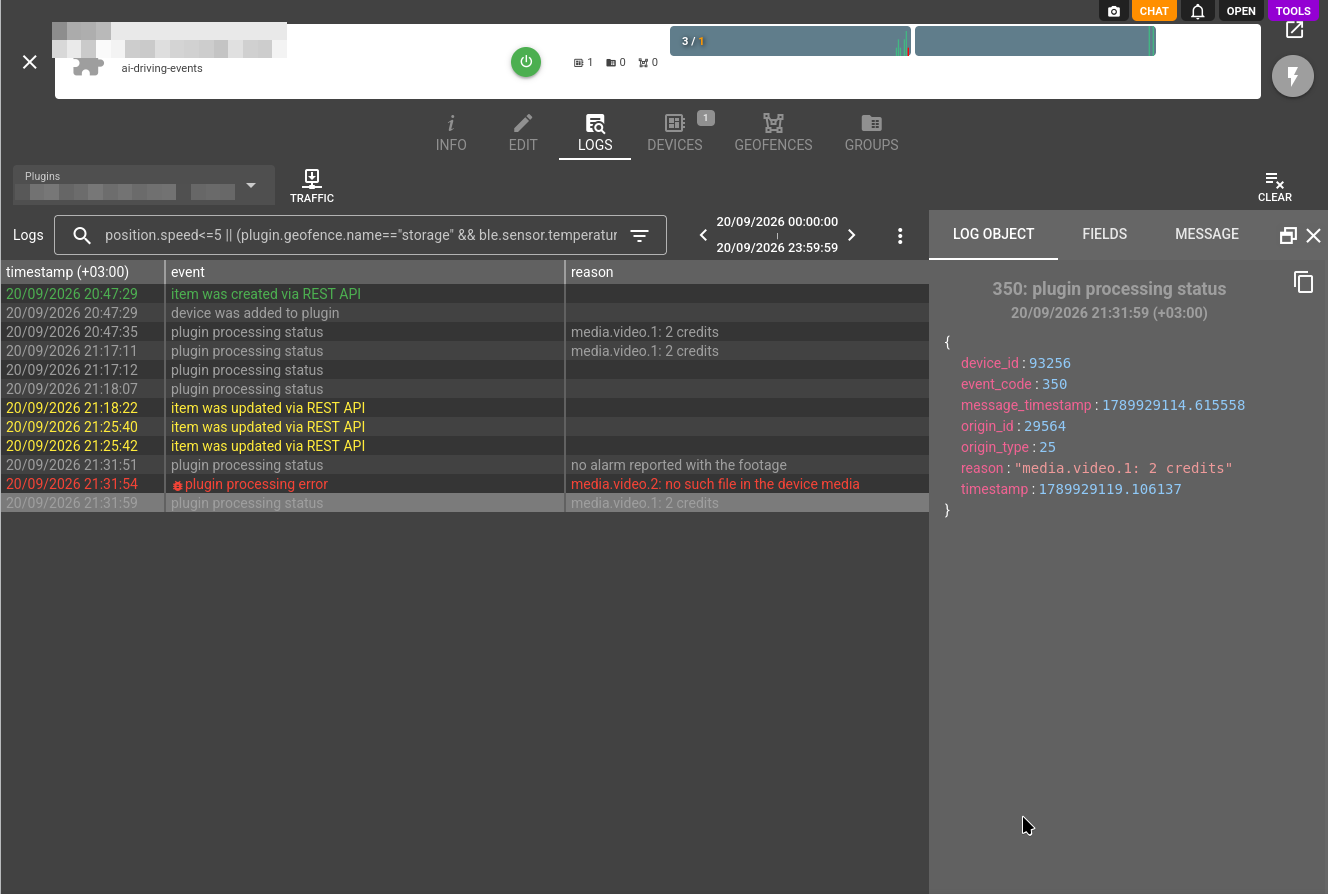Viewport: 1328px width, 894px height.
Task: Click the second traffic chart bar
Action: [1035, 41]
